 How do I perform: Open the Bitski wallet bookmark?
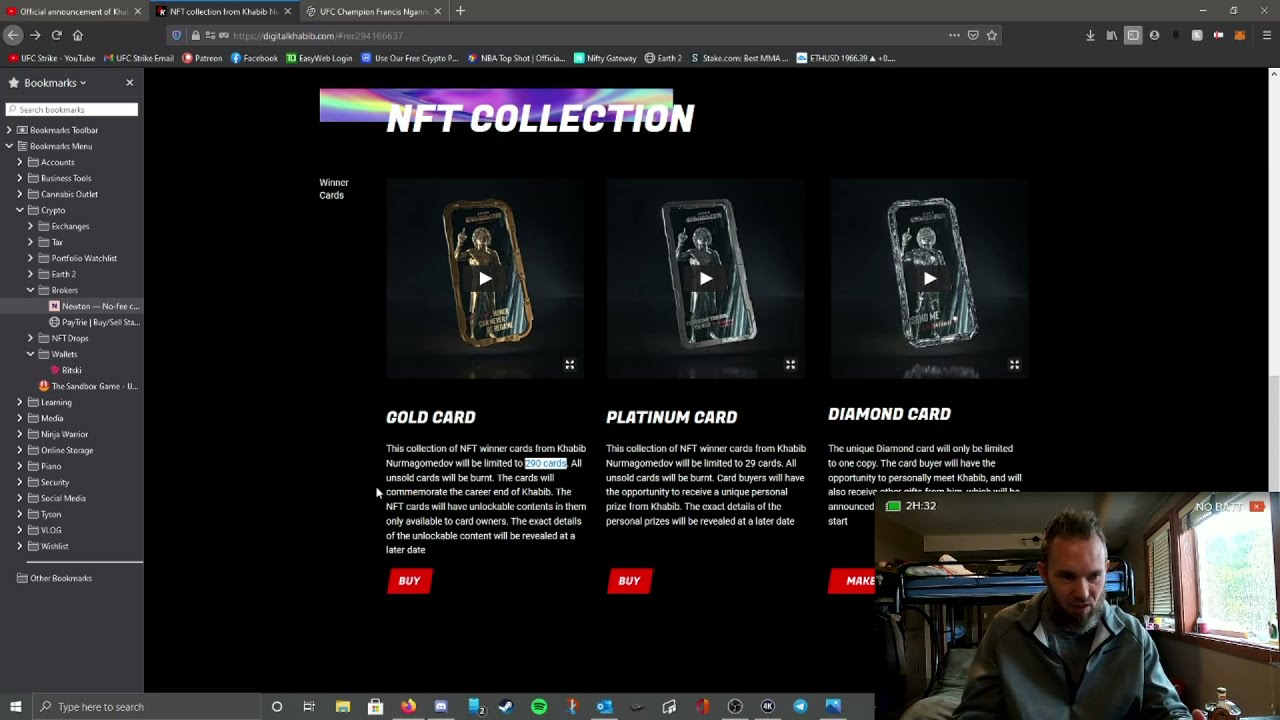pos(65,370)
